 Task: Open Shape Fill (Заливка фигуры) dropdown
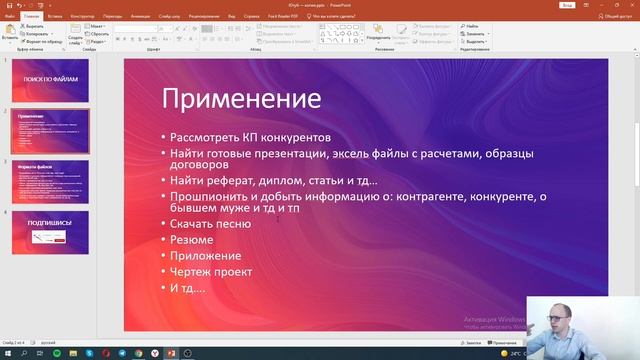[x=432, y=26]
